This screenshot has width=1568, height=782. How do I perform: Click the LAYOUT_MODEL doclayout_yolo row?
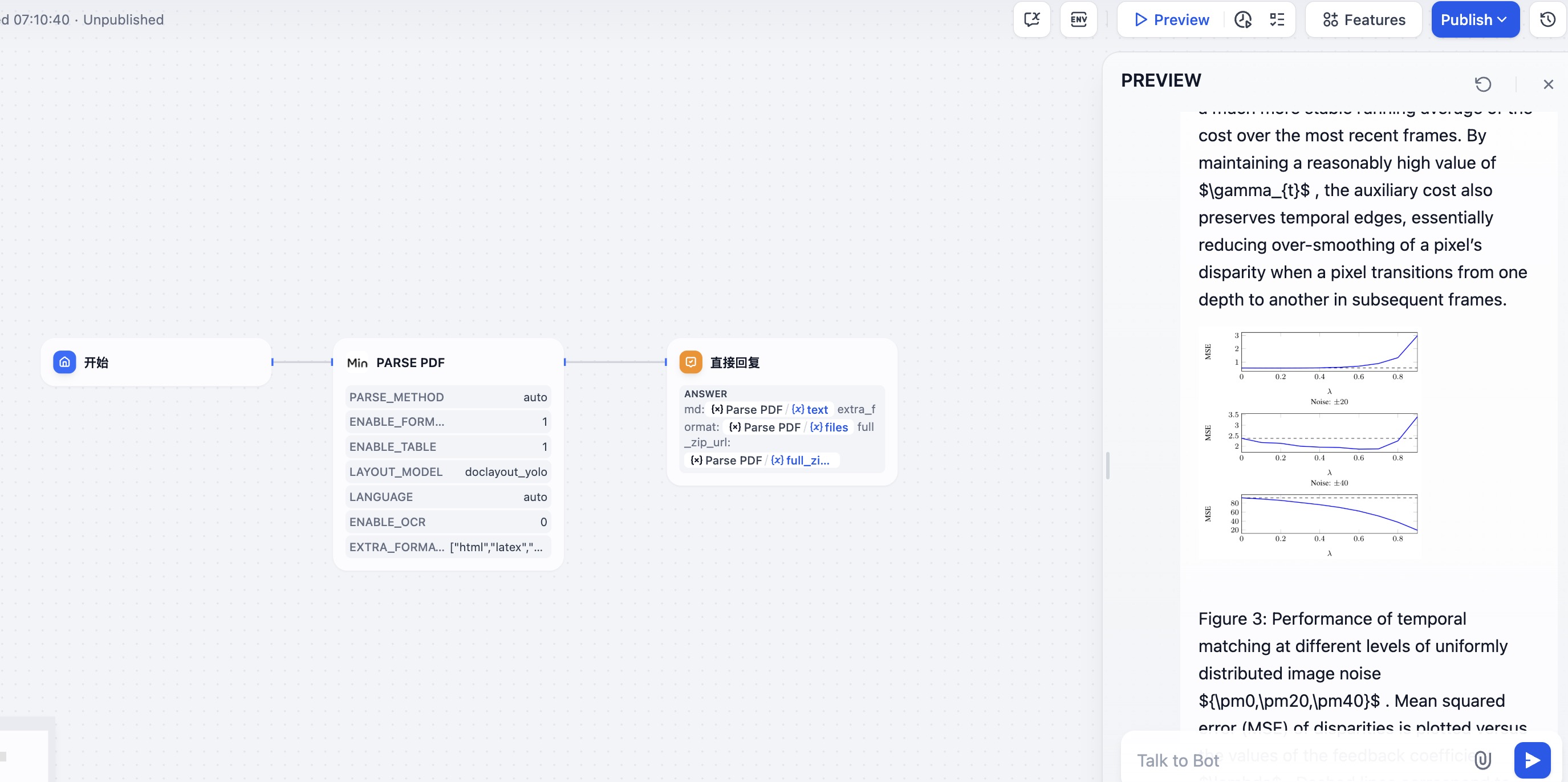coord(448,471)
